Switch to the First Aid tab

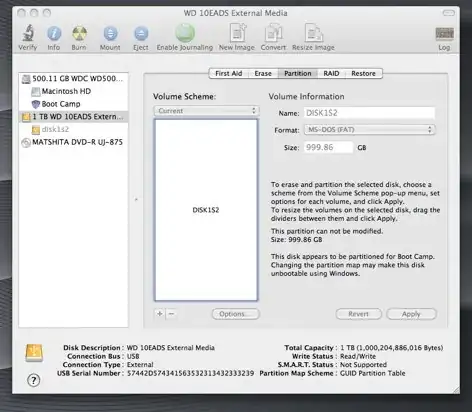click(x=229, y=73)
